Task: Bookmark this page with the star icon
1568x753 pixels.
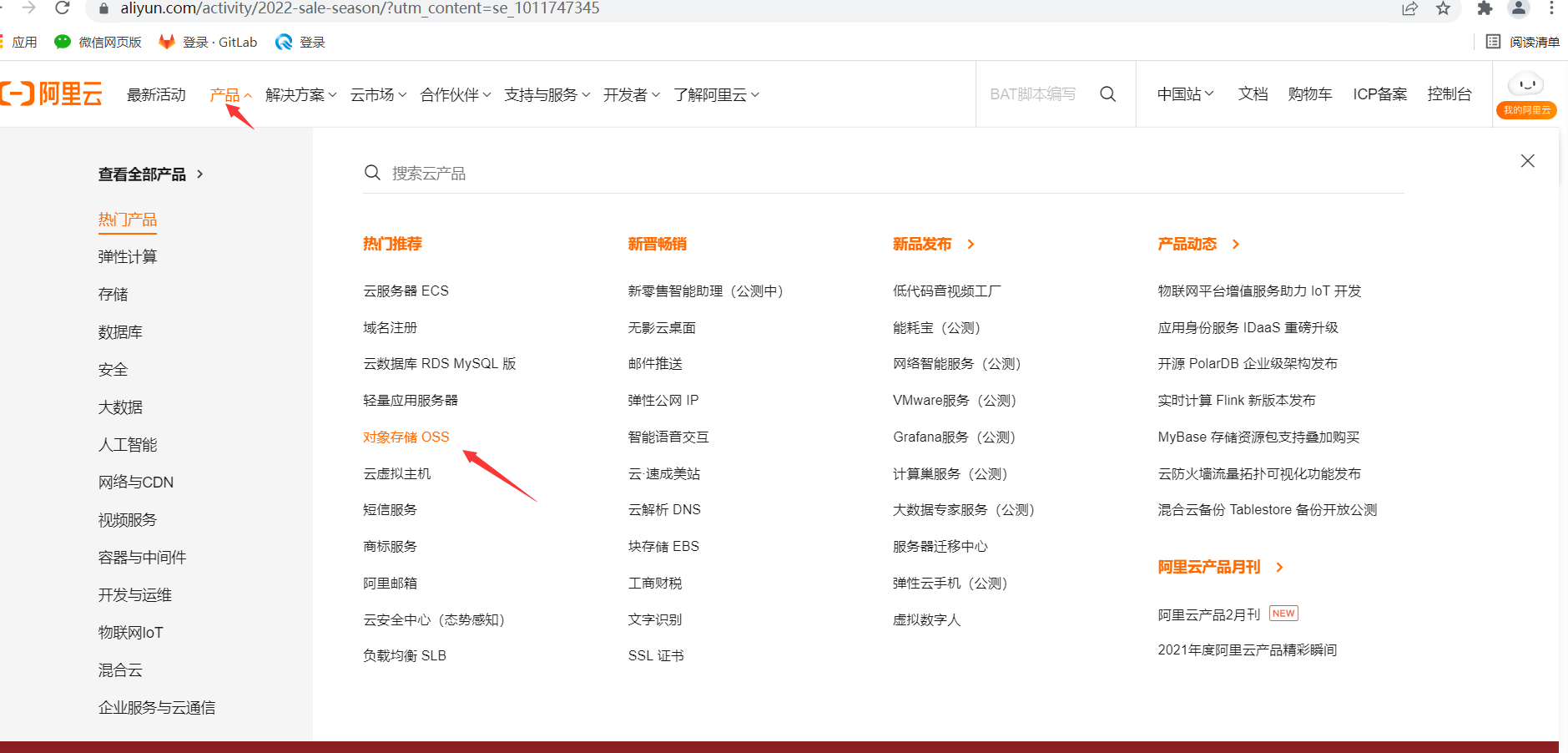Action: [1443, 8]
